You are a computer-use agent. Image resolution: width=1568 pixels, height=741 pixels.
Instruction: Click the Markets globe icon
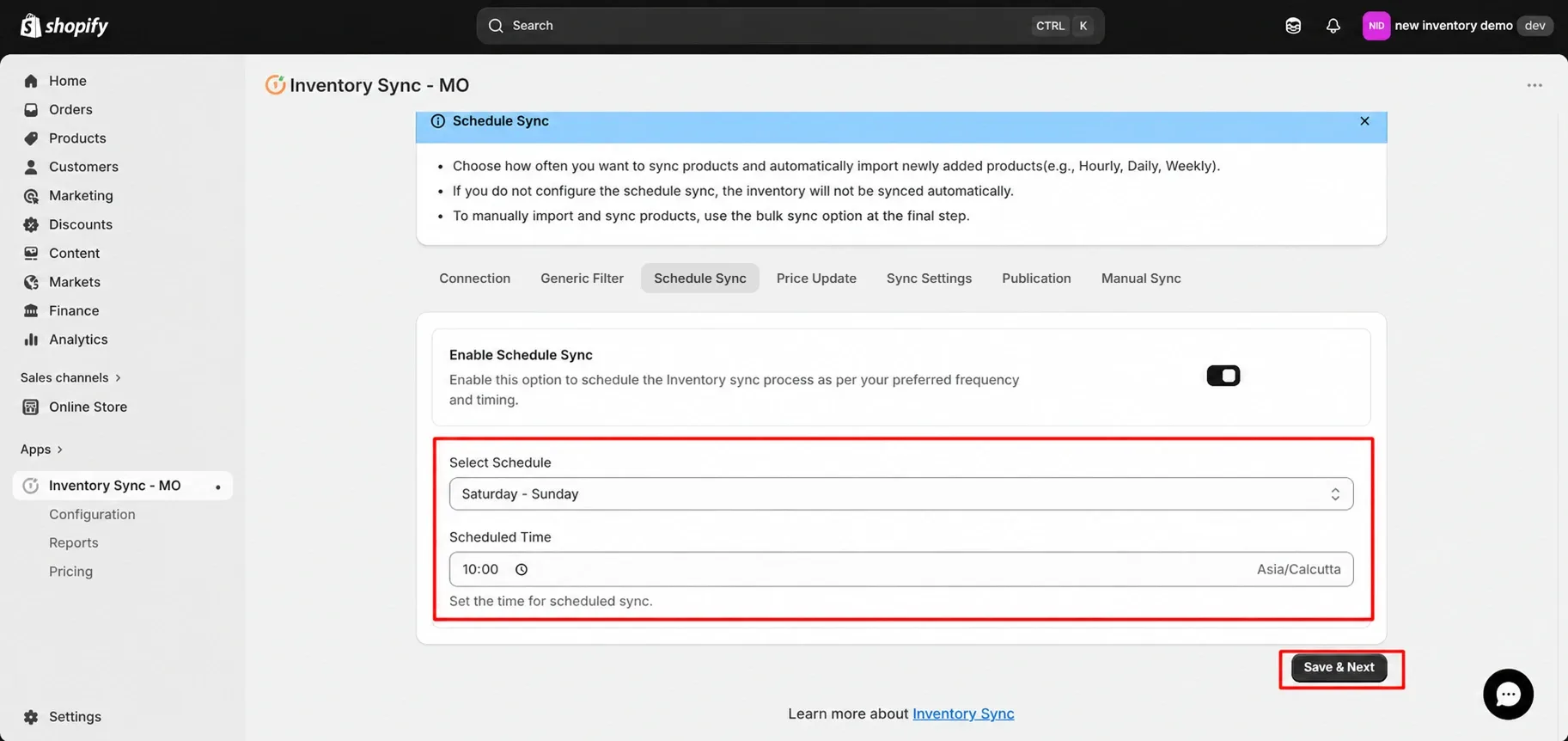point(31,282)
